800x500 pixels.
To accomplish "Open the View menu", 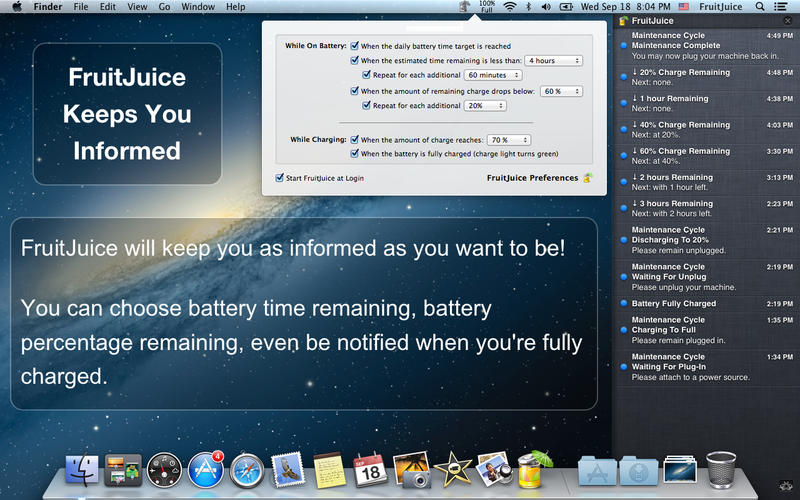I will tap(137, 7).
